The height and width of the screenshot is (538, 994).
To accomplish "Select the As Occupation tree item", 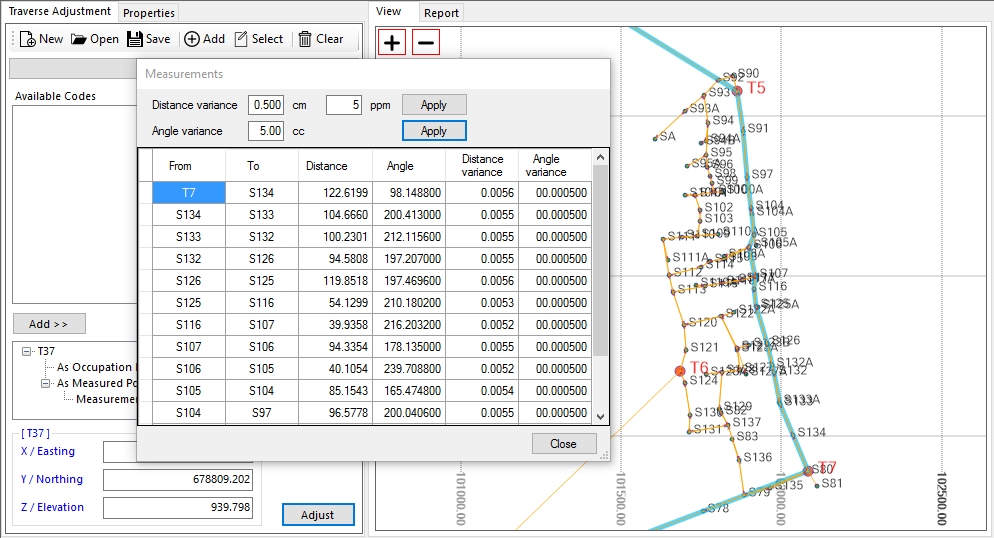I will [94, 367].
